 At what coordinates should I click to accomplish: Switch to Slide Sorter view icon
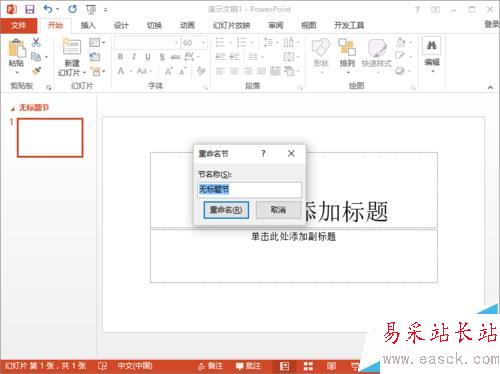point(308,366)
